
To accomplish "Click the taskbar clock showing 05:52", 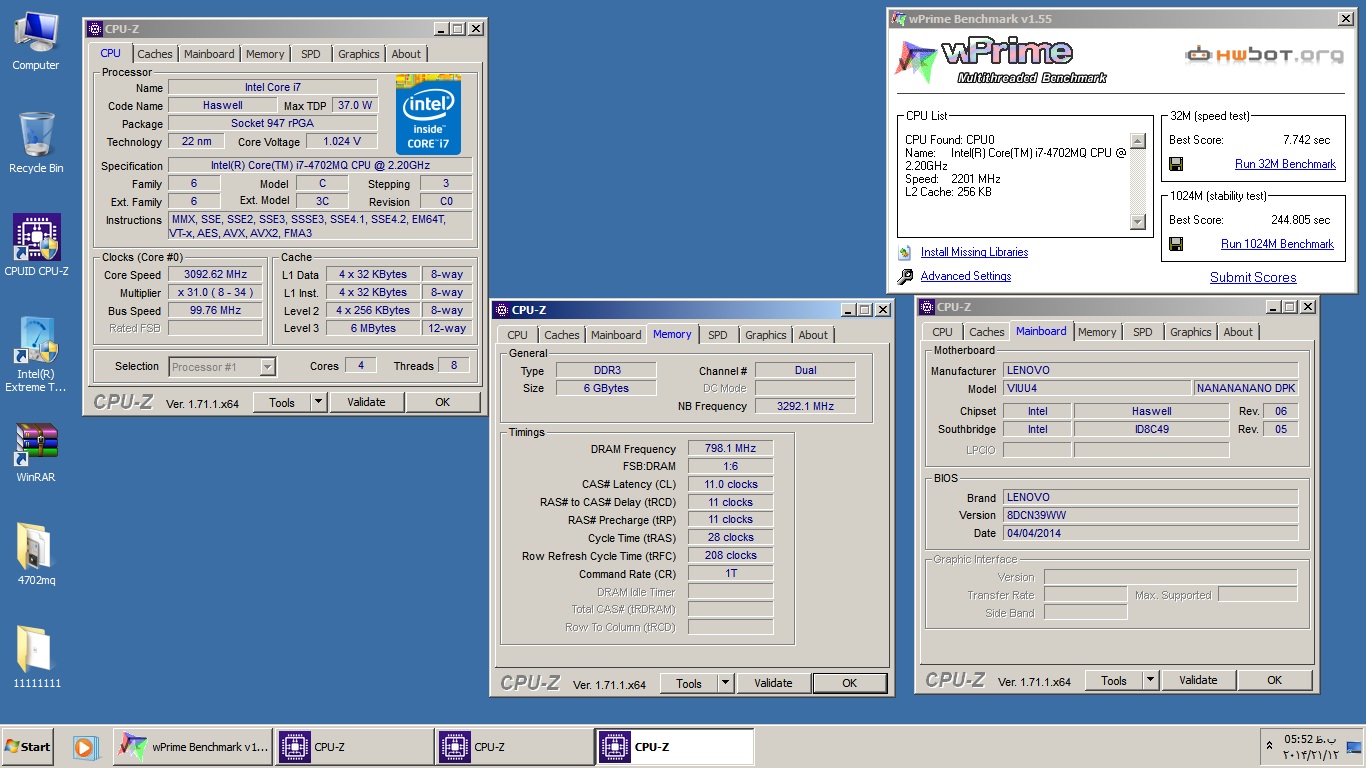I will click(x=1309, y=747).
